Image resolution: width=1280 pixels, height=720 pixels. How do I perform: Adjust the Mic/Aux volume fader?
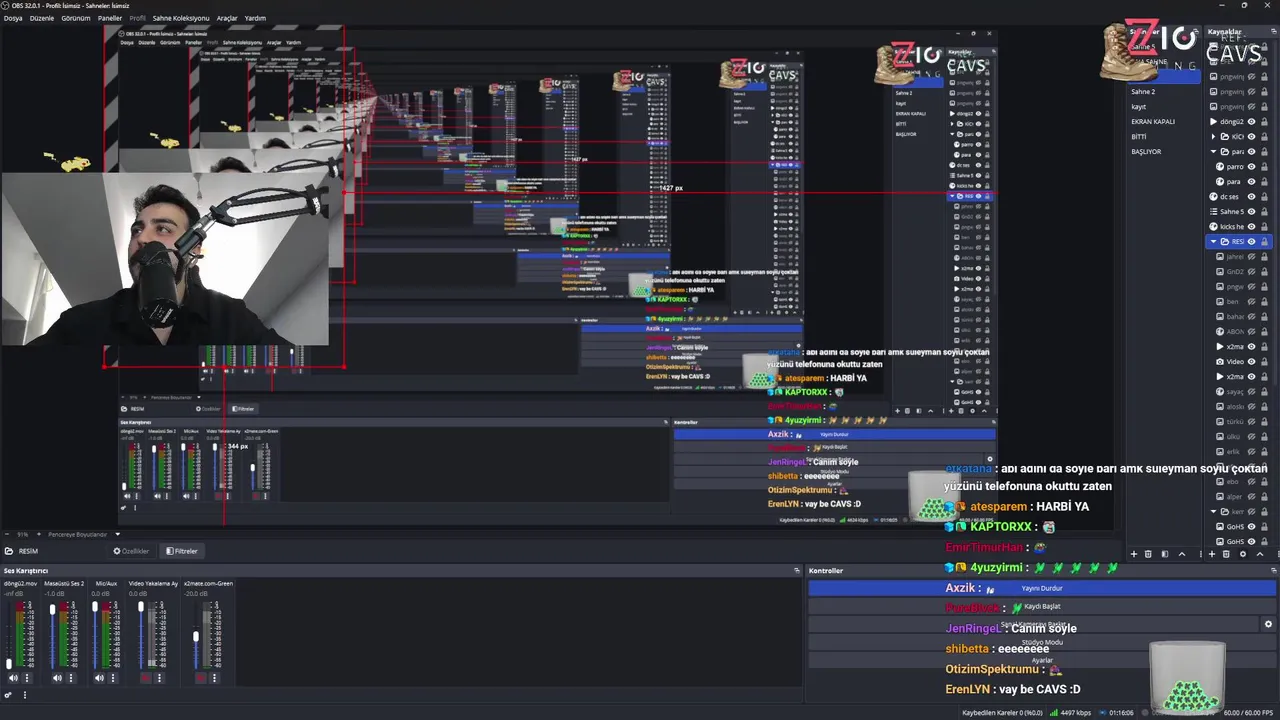coord(95,606)
